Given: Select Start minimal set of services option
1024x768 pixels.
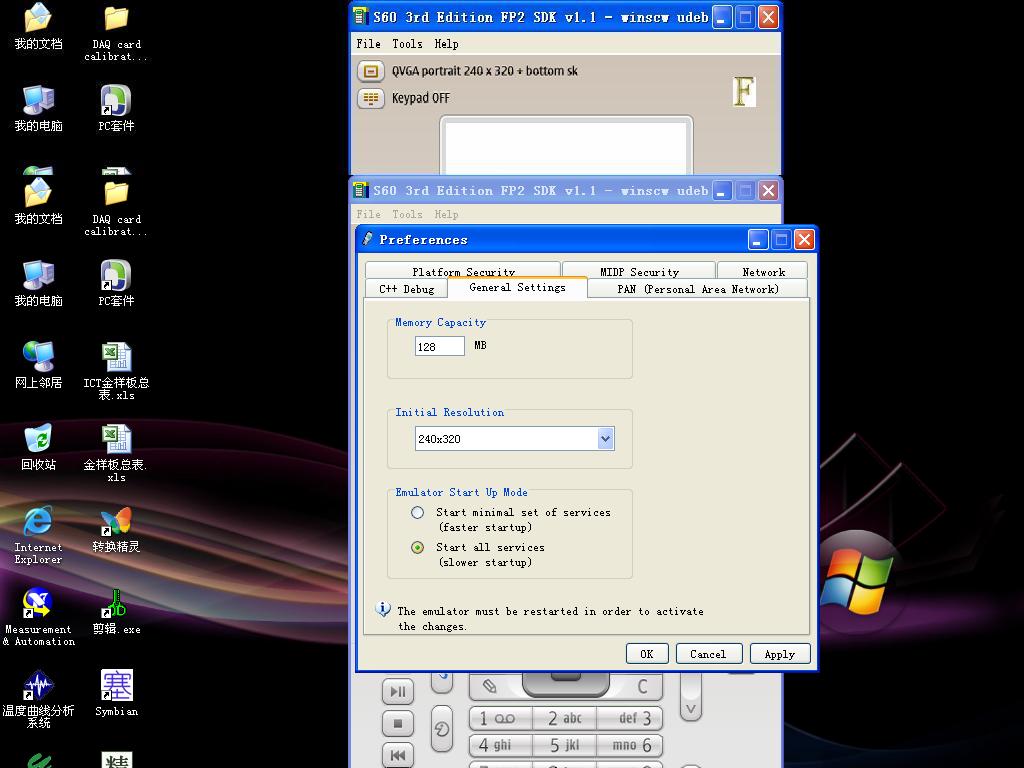Looking at the screenshot, I should pos(418,513).
